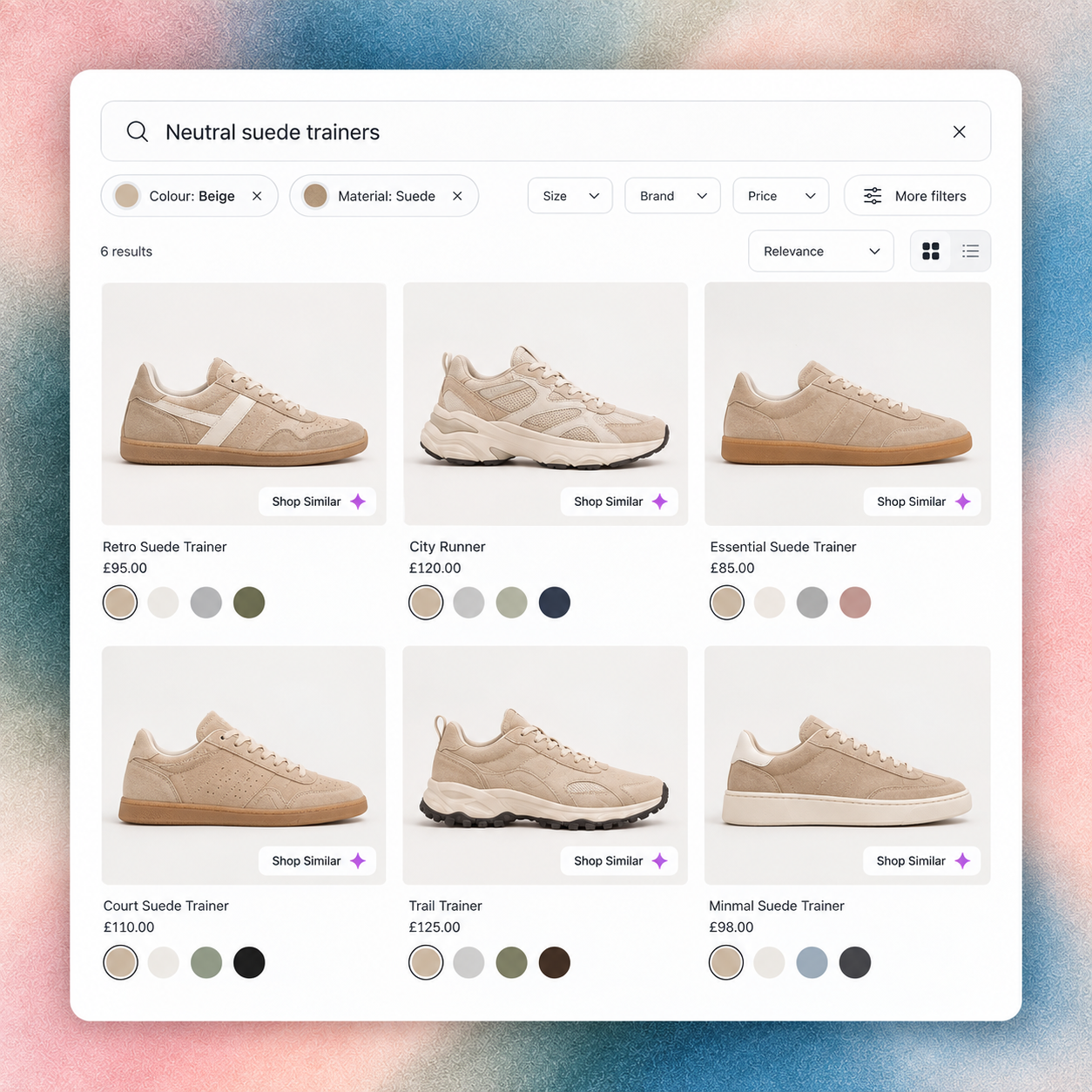This screenshot has width=1092, height=1092.
Task: Select the off-white swatch for Essential Suede Trainer
Action: [x=769, y=603]
